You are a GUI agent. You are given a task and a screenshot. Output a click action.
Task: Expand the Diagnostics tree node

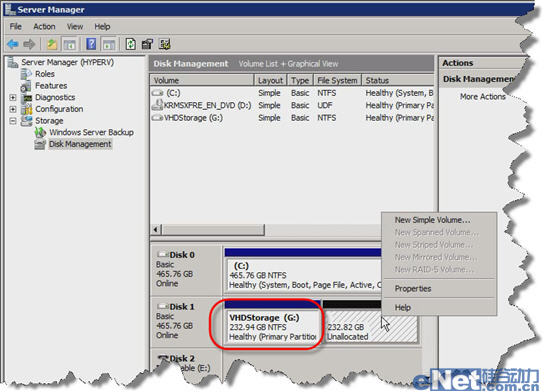(x=12, y=97)
